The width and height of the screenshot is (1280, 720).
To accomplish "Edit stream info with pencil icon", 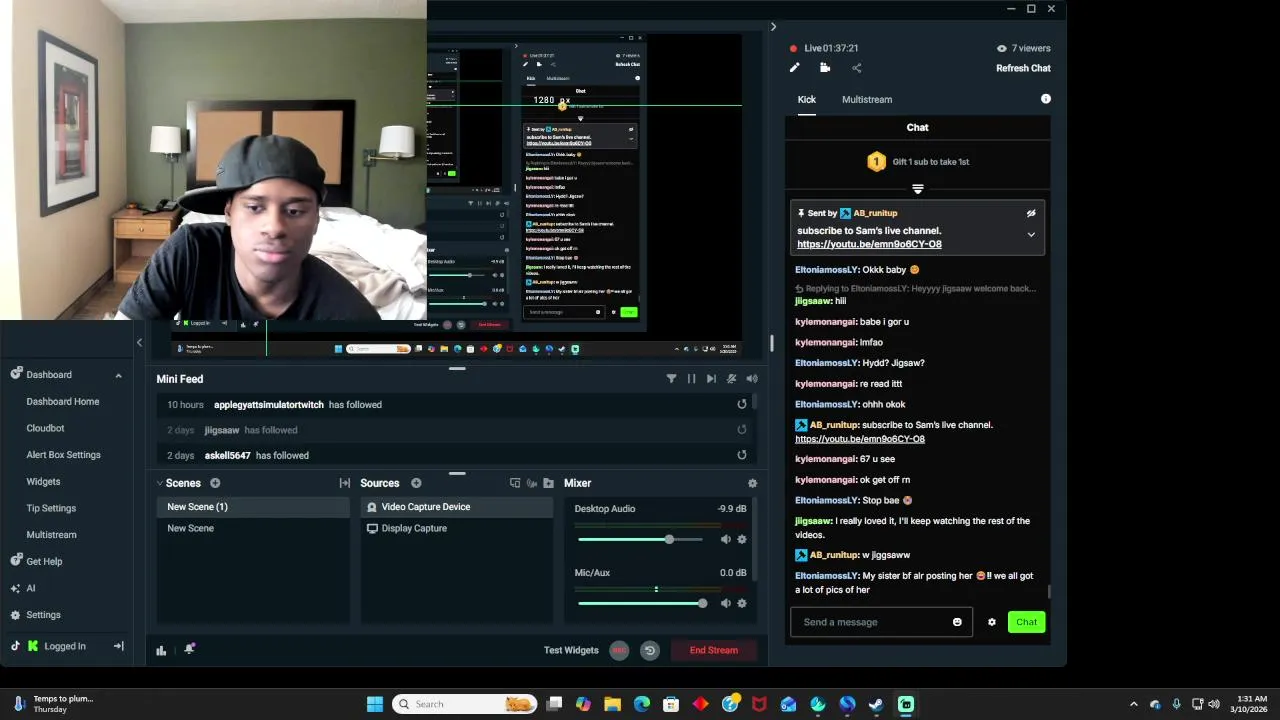I will tap(795, 68).
